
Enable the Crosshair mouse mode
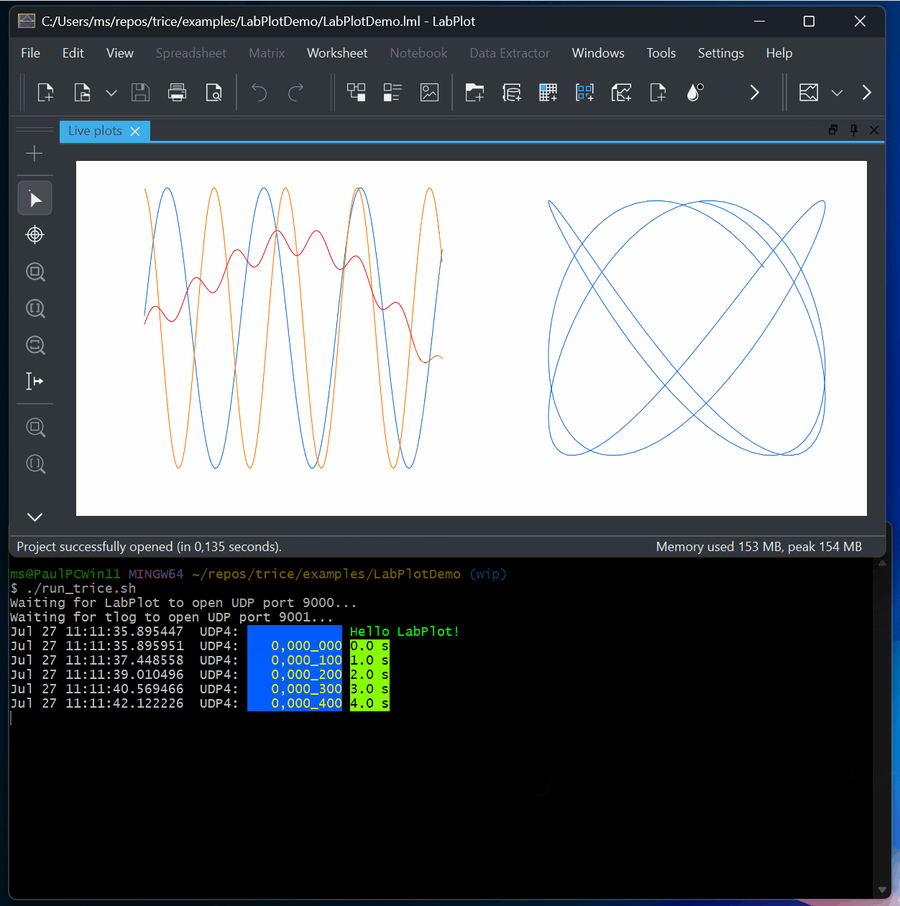coord(35,235)
